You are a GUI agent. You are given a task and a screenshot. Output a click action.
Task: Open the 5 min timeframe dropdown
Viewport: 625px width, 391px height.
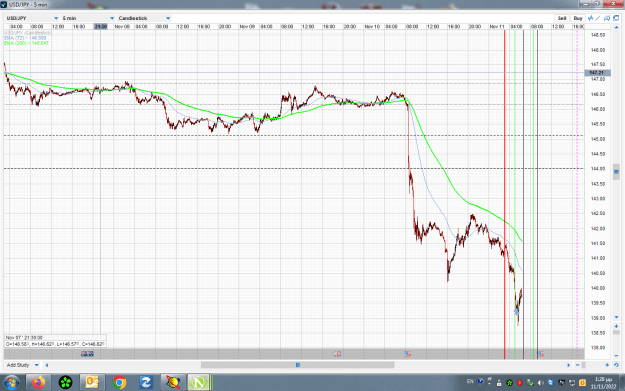tap(88, 18)
